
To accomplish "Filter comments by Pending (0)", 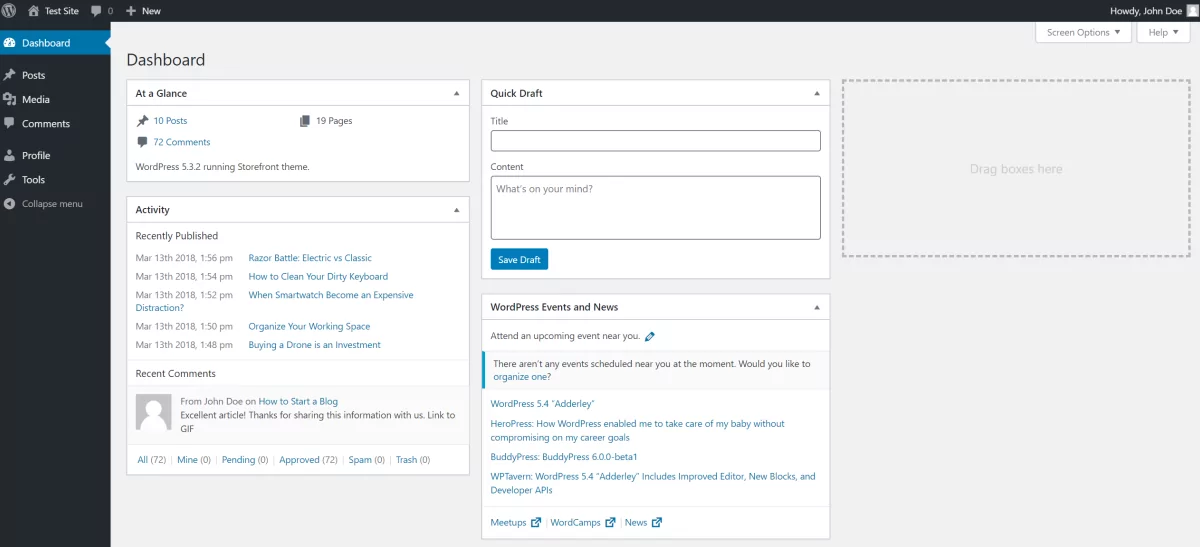I will [245, 460].
